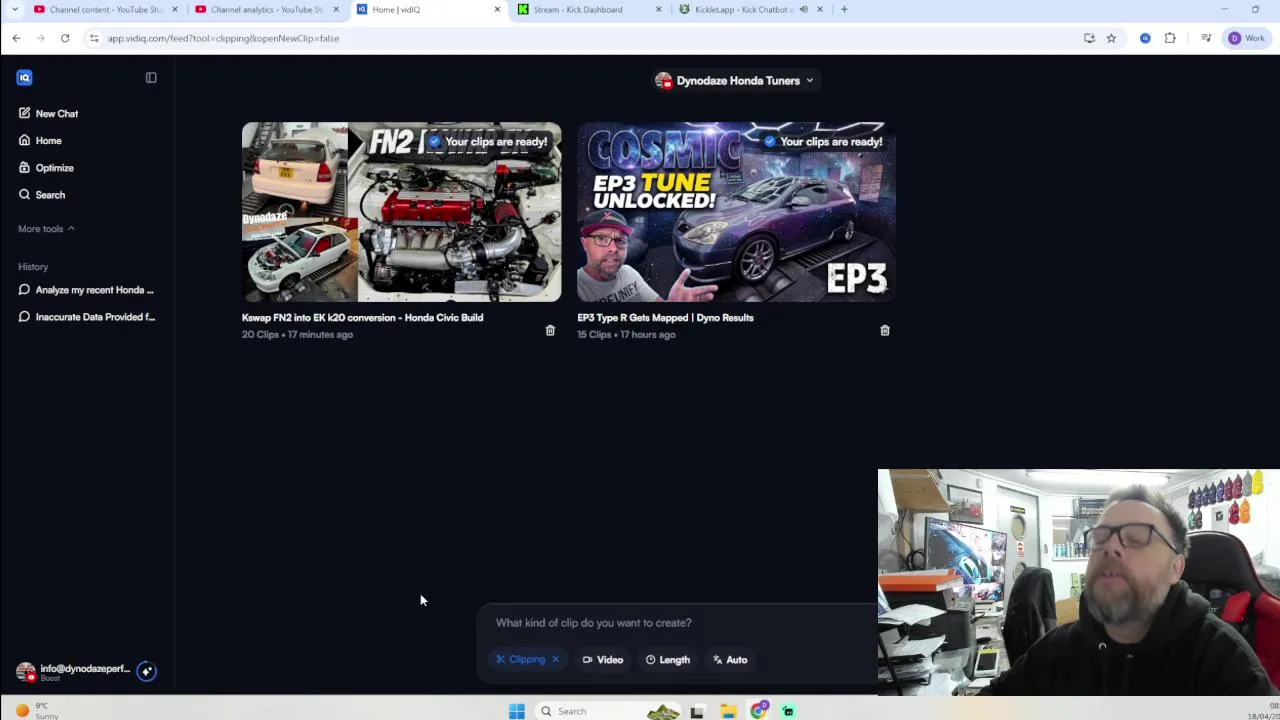
Task: Open the account info@dynodaze profile
Action: 74,672
